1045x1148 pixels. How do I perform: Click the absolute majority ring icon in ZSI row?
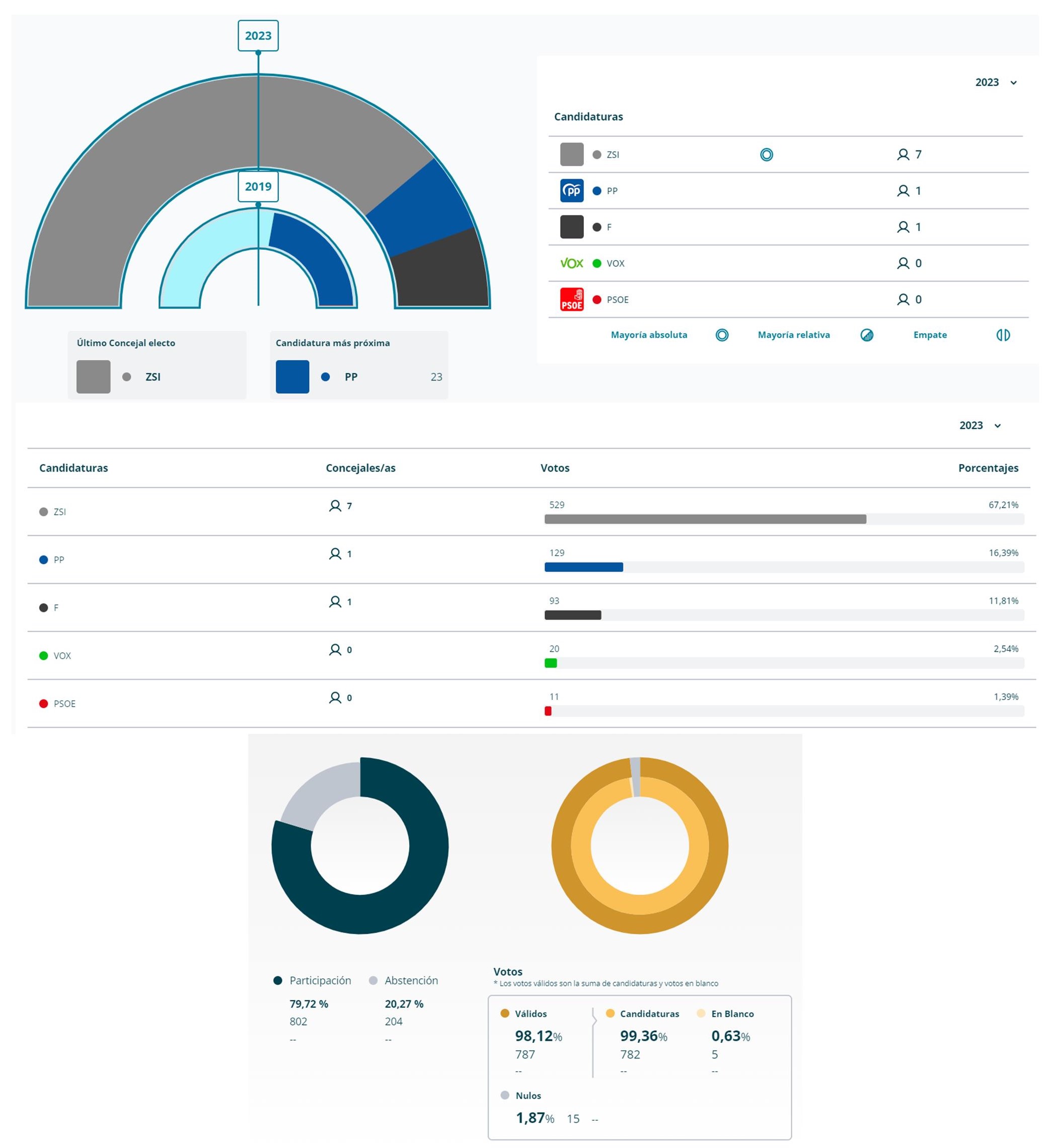coord(766,155)
